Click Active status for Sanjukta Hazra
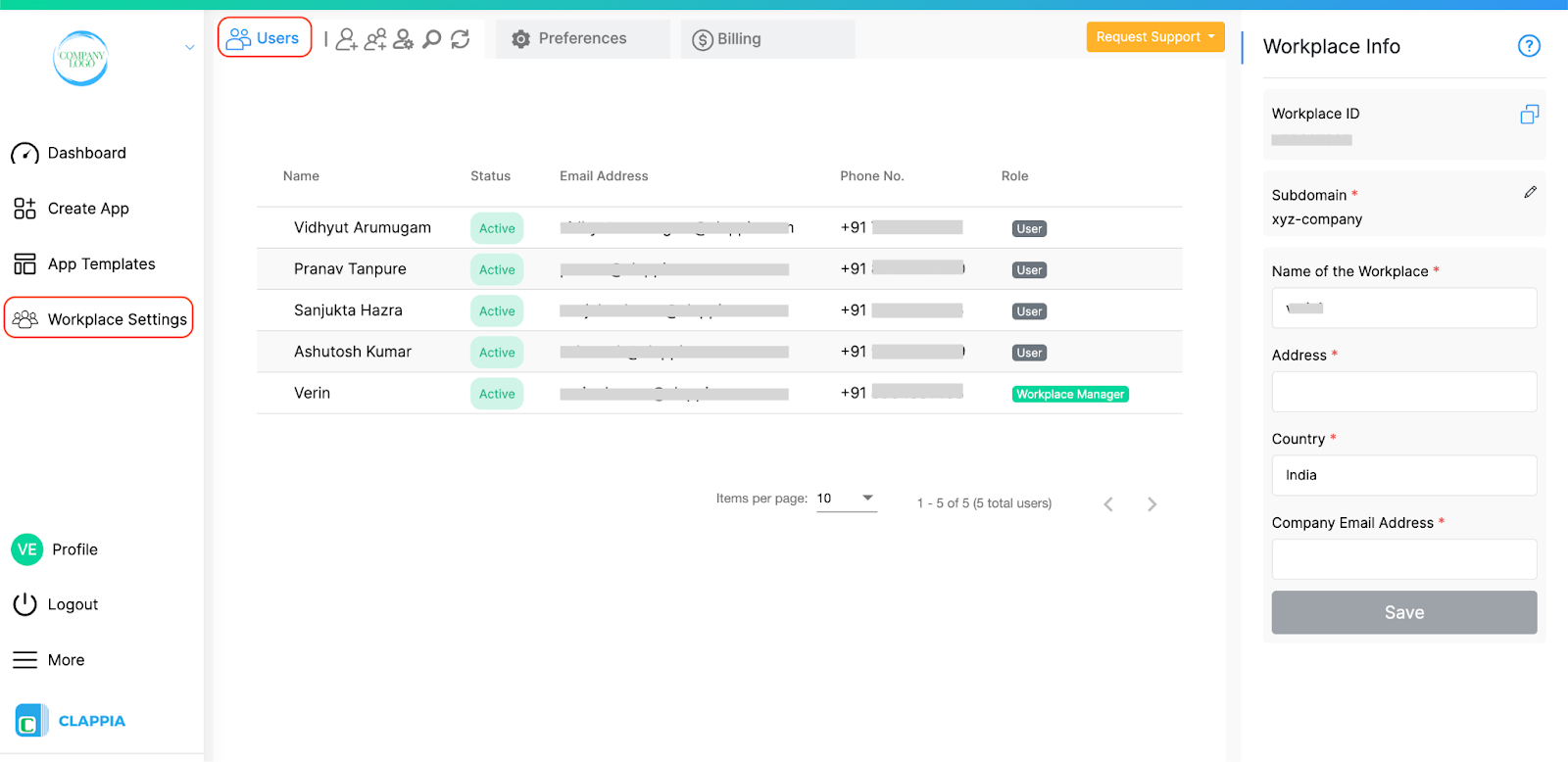This screenshot has width=1568, height=762. pos(497,310)
